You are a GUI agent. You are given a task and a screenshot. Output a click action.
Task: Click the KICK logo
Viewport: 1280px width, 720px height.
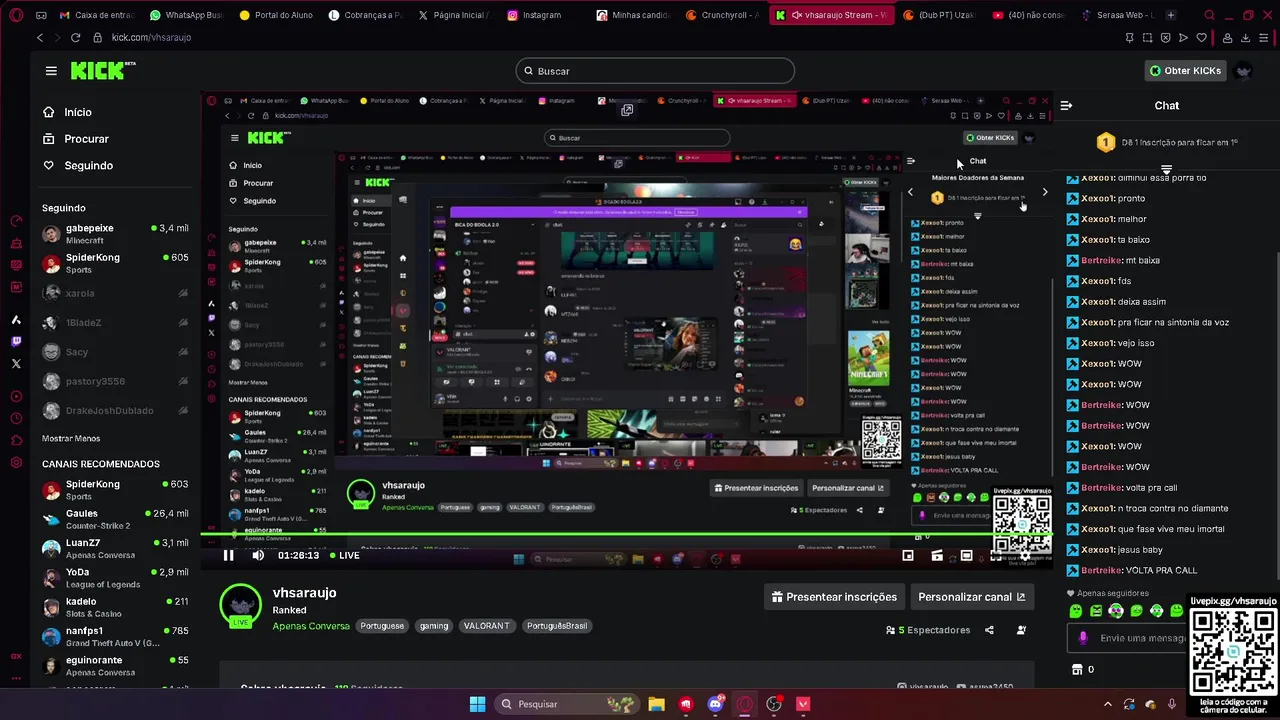[x=103, y=71]
